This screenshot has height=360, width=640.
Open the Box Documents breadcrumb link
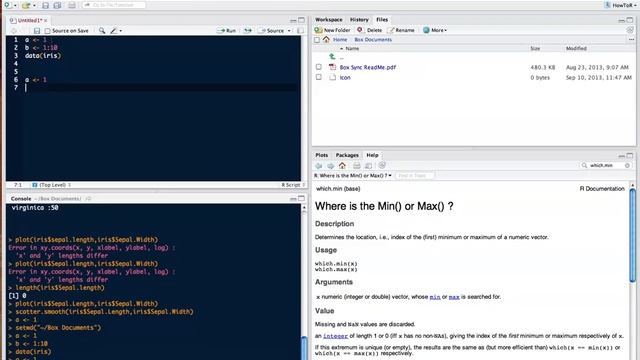coord(373,40)
